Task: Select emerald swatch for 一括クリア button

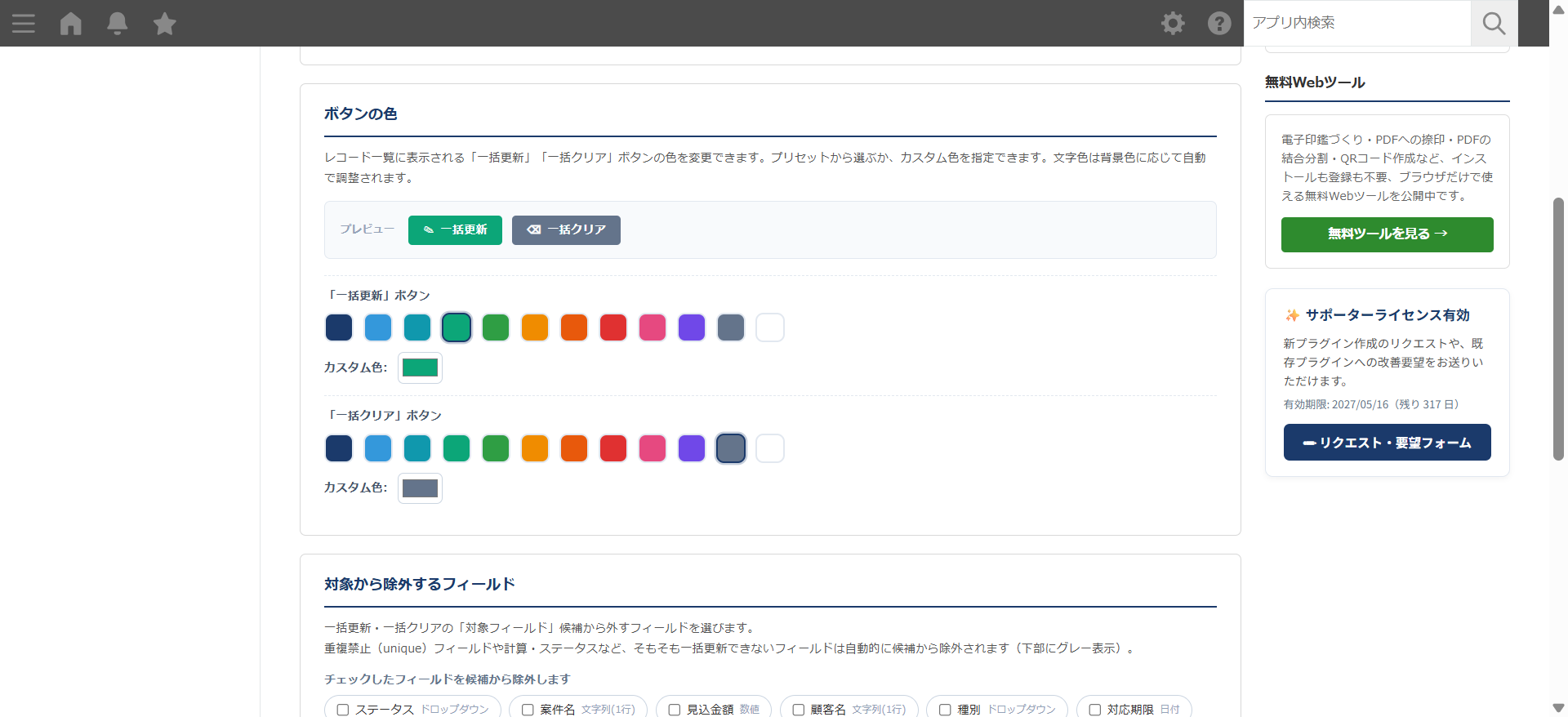Action: 457,448
